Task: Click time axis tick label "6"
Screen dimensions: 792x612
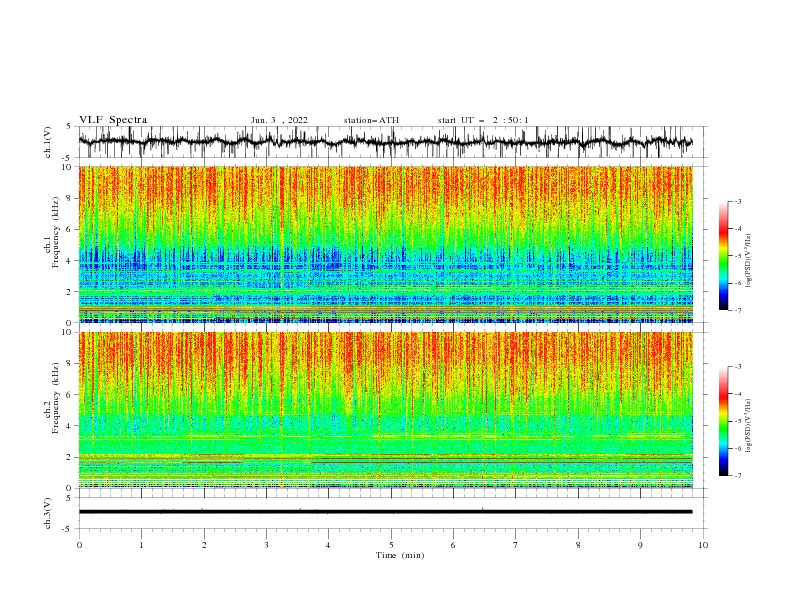Action: point(453,545)
